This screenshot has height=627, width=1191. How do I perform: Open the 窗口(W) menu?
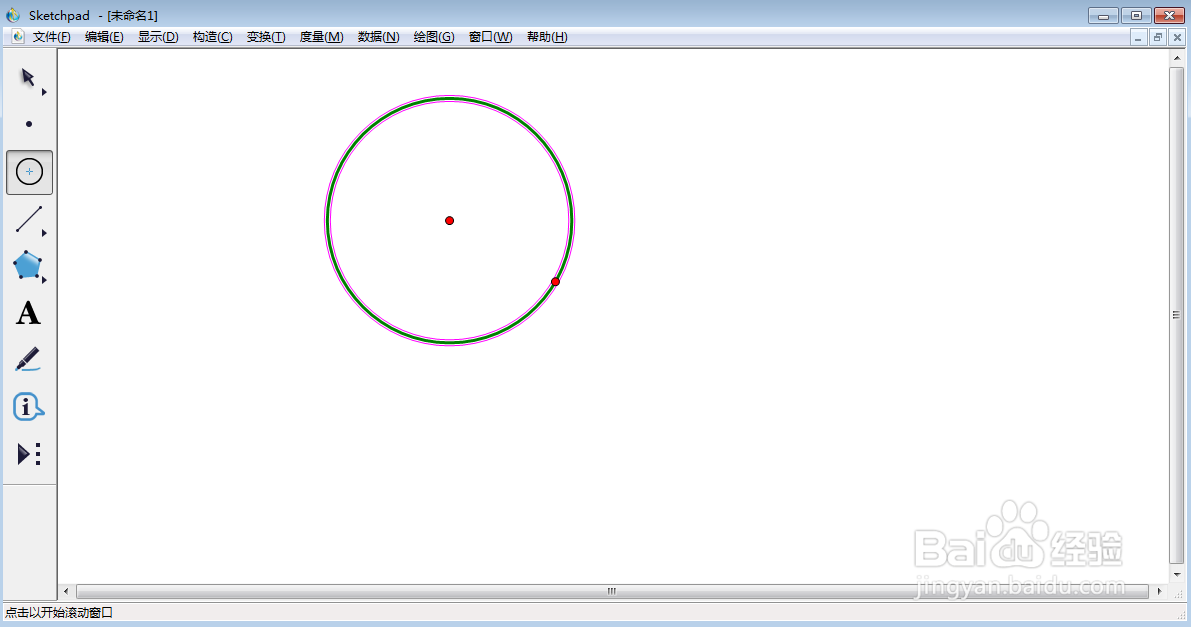click(491, 36)
